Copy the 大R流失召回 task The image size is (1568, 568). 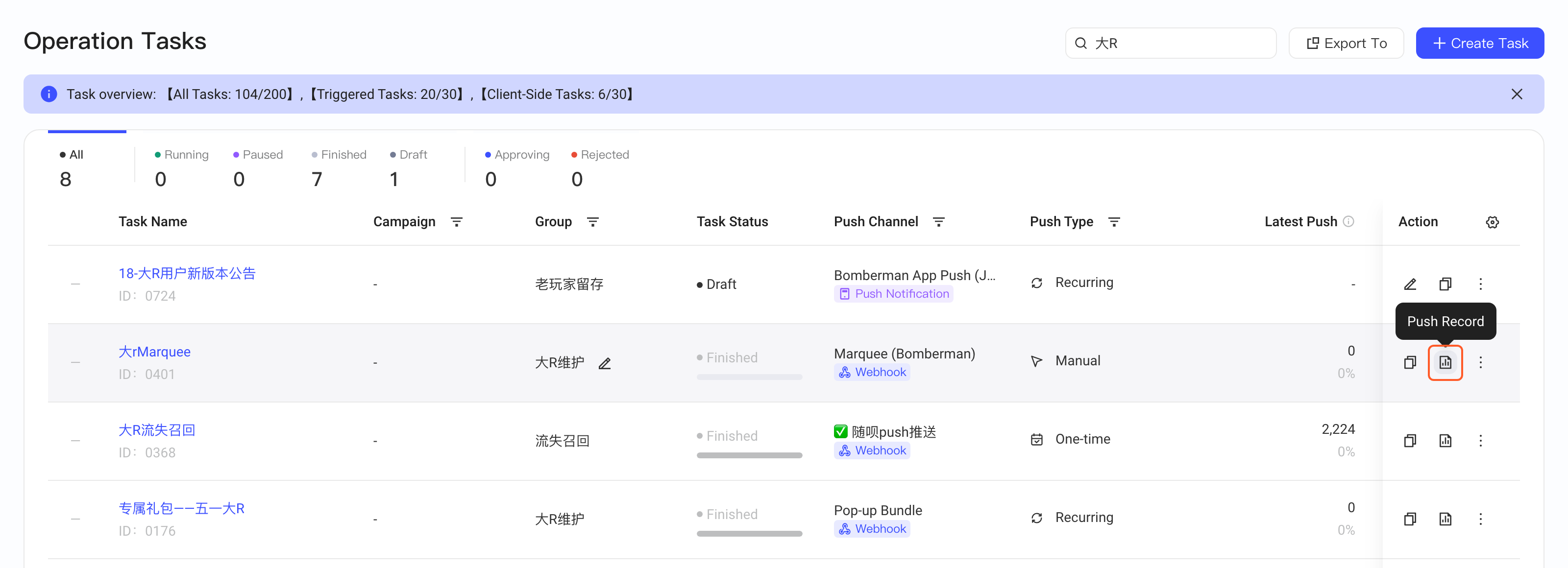coord(1410,440)
